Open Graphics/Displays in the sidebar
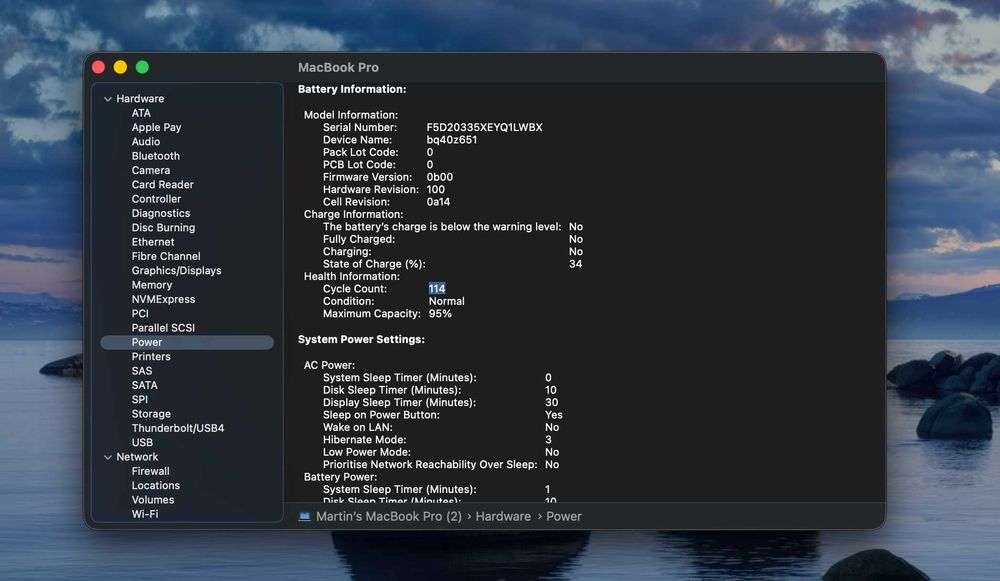The height and width of the screenshot is (581, 1000). (x=177, y=270)
